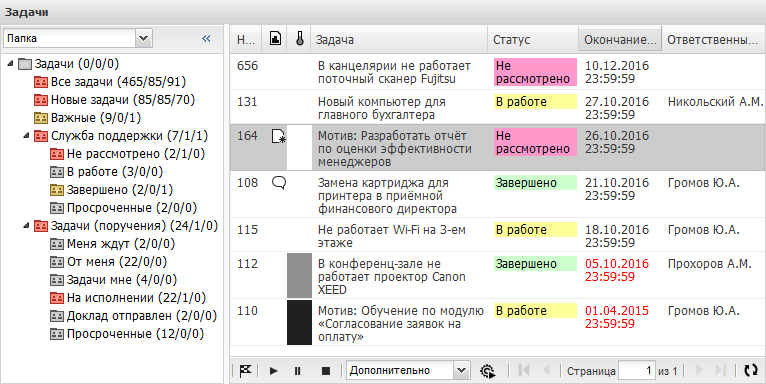Select the Важные folder icon
Screen dimensions: 766x384
41,118
